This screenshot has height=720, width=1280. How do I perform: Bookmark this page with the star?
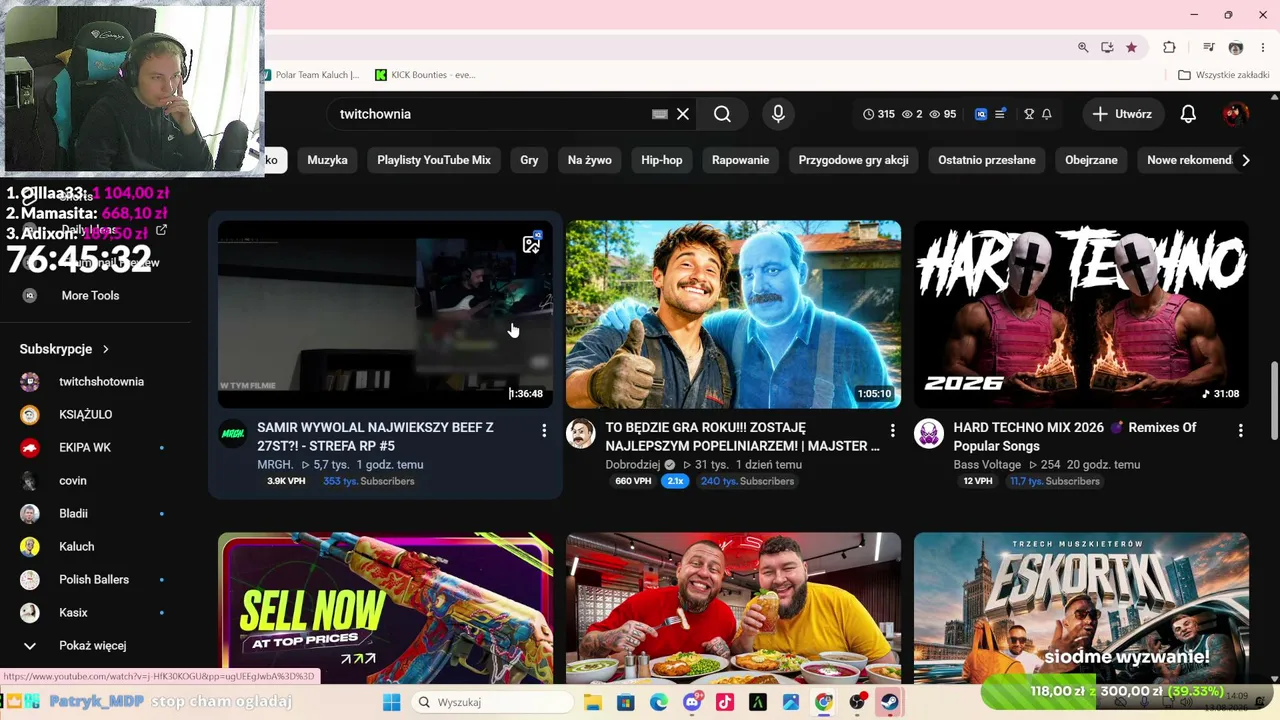pyautogui.click(x=1131, y=47)
